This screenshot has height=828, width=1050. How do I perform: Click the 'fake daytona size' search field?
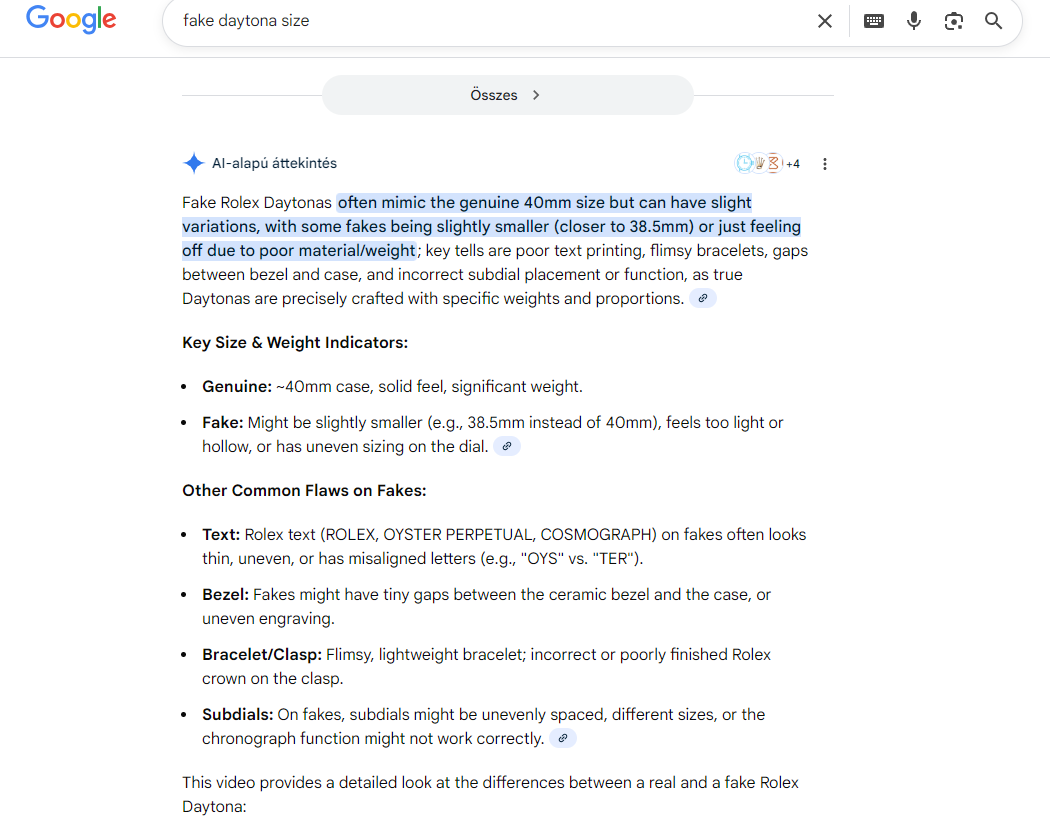point(492,21)
